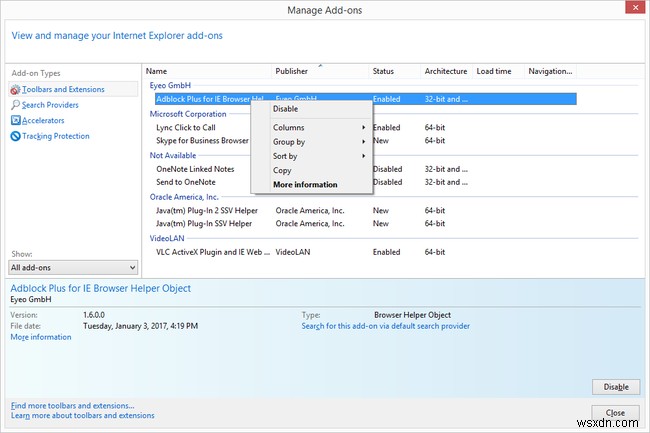Choose More information in context menu
The image size is (650, 433).
tap(312, 185)
